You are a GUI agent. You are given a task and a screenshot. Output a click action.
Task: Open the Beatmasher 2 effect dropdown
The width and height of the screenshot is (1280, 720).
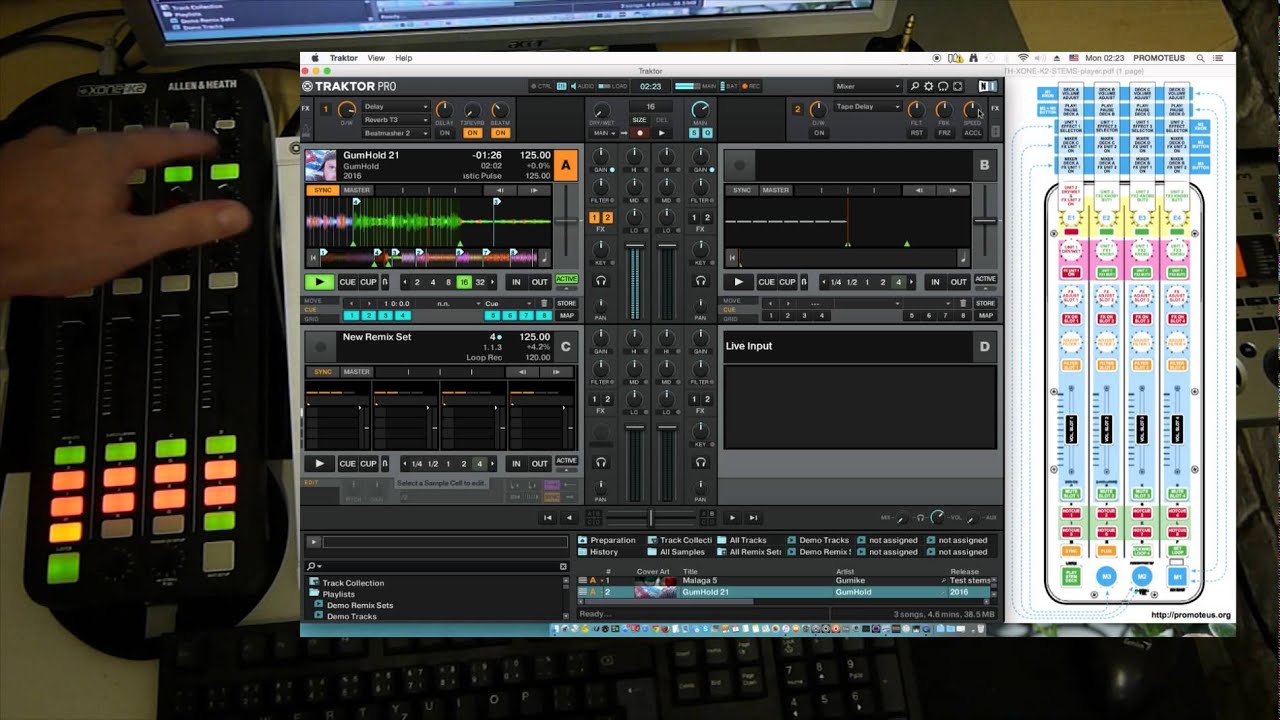click(x=396, y=132)
